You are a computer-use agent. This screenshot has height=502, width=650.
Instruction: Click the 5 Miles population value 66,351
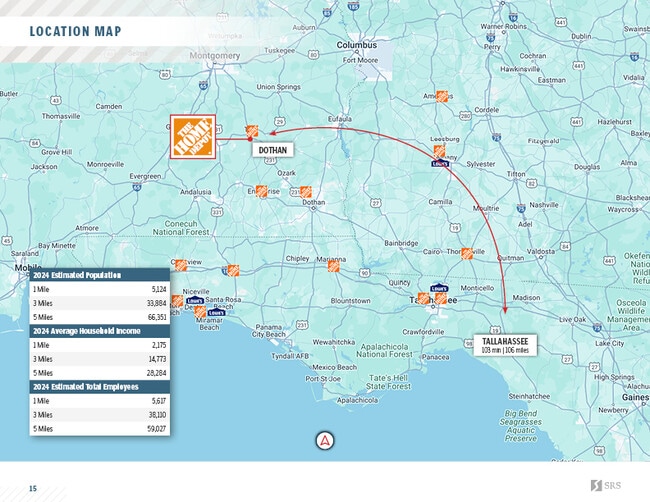click(x=155, y=317)
